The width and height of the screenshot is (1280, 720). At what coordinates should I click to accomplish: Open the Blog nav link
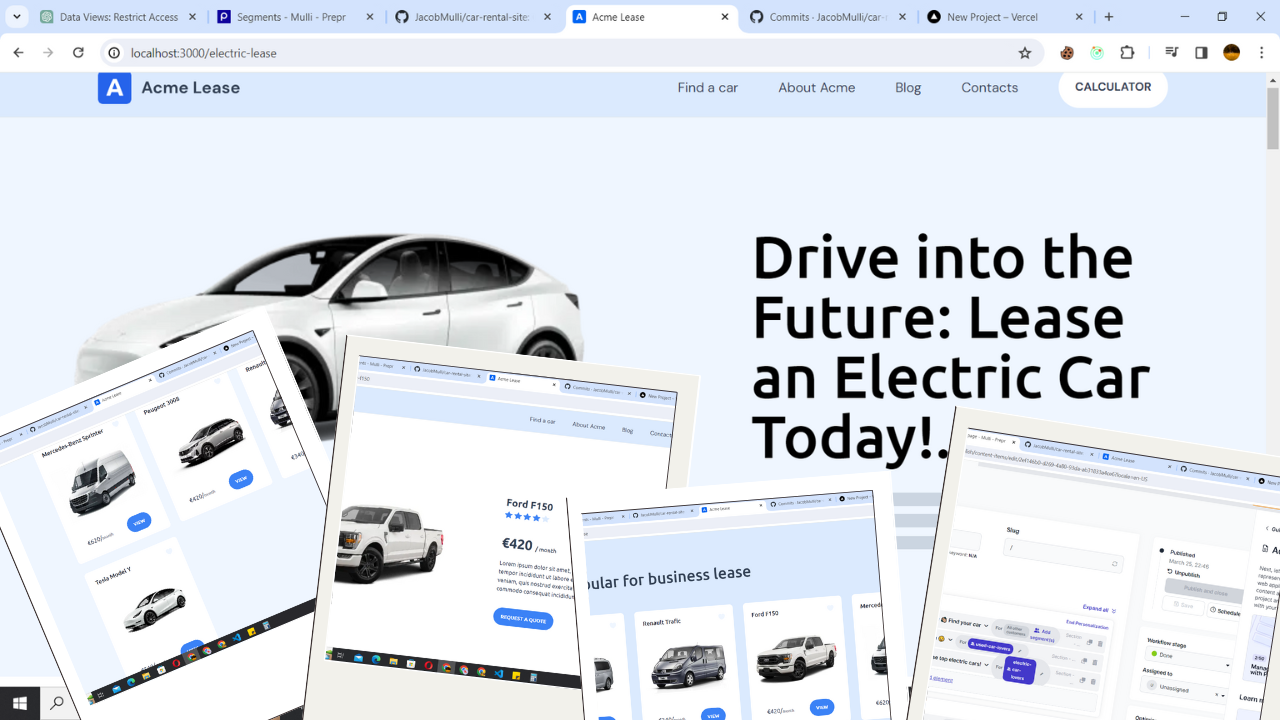click(x=908, y=88)
